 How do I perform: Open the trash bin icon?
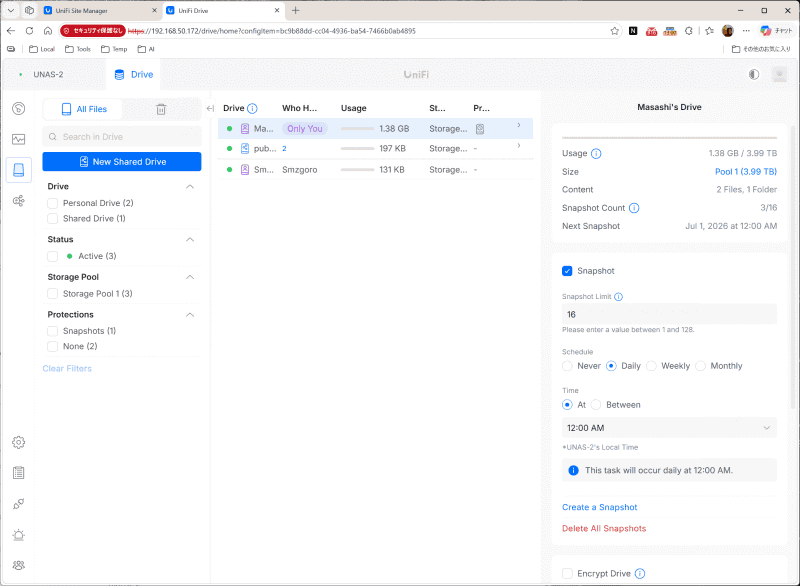click(161, 109)
